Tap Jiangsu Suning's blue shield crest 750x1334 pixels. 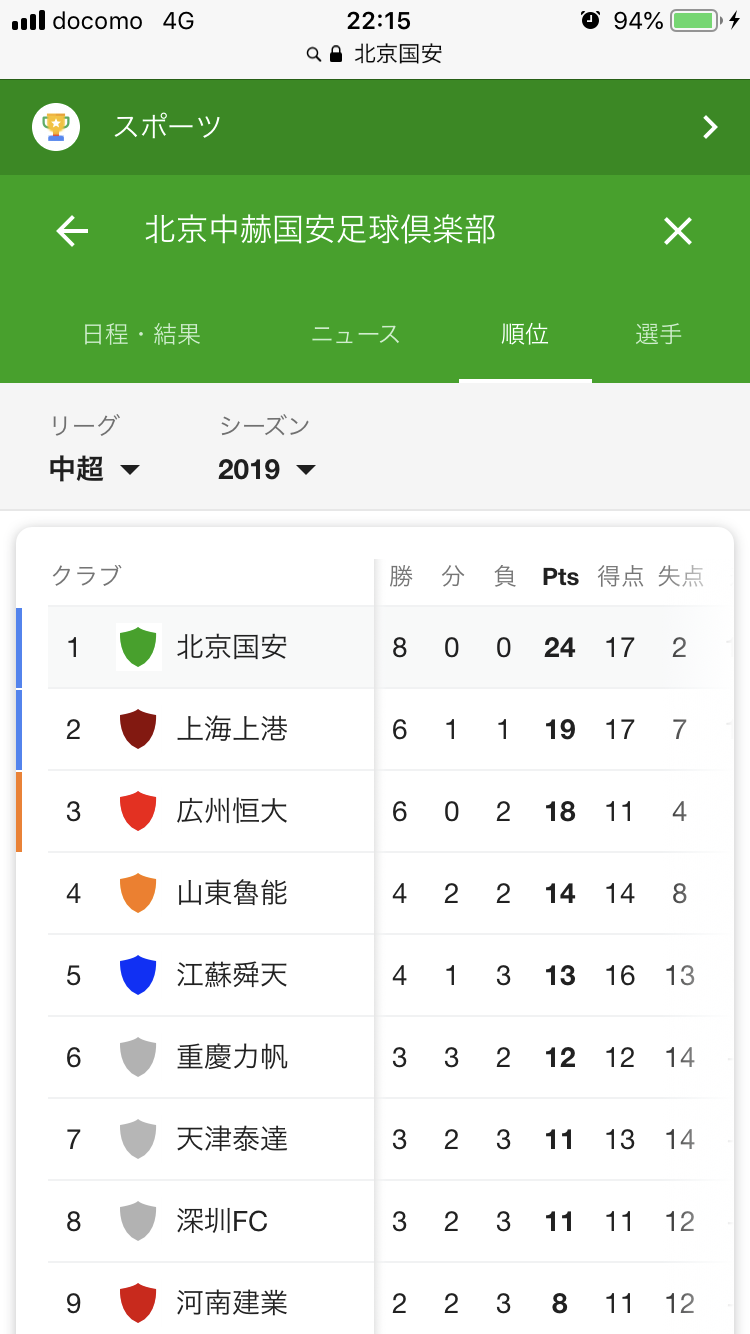(138, 975)
